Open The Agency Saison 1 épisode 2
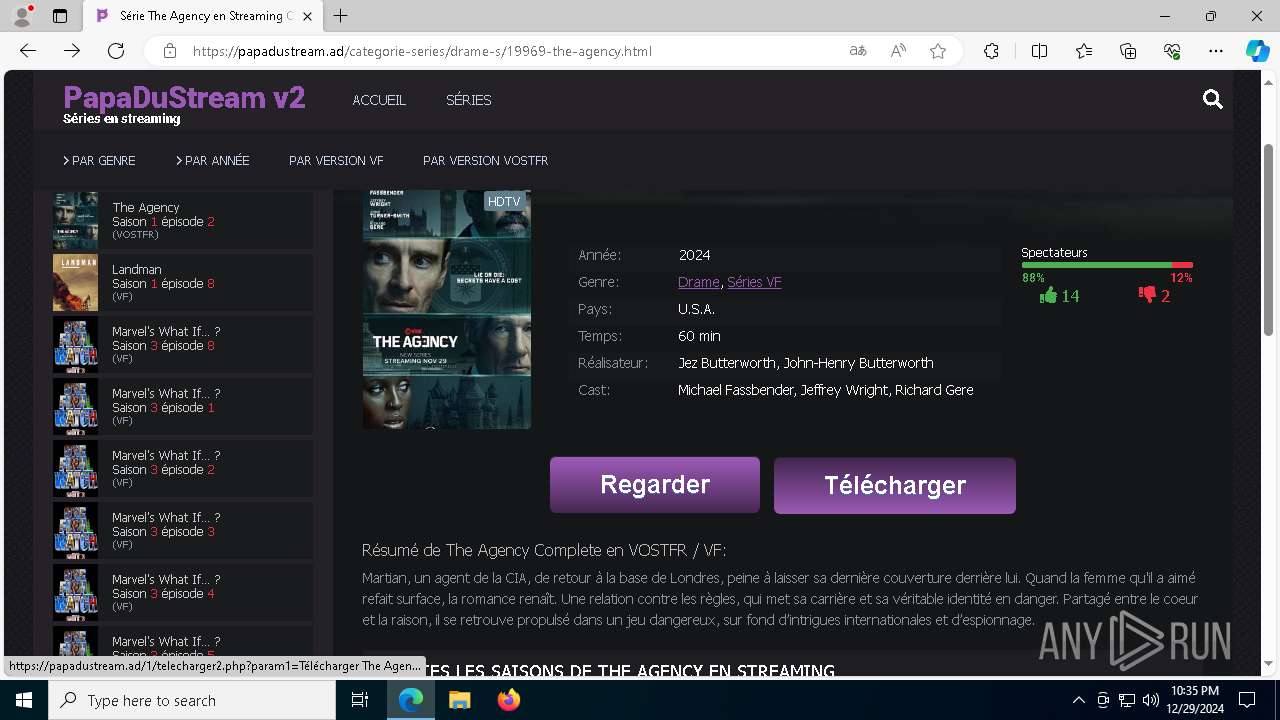The image size is (1280, 720). (x=183, y=221)
